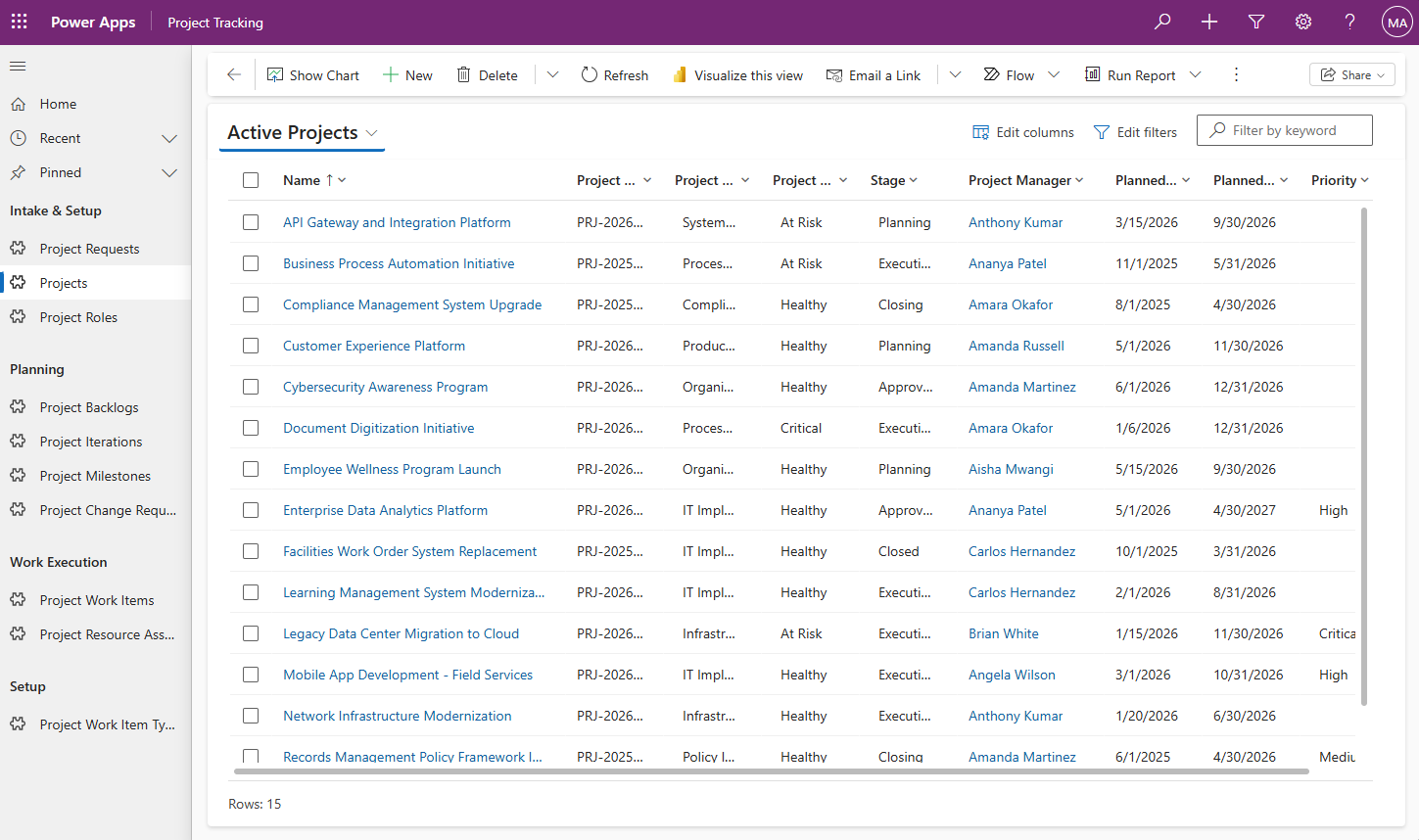Check the Compliance Management System Upgrade row
The width and height of the screenshot is (1419, 840).
[x=251, y=304]
